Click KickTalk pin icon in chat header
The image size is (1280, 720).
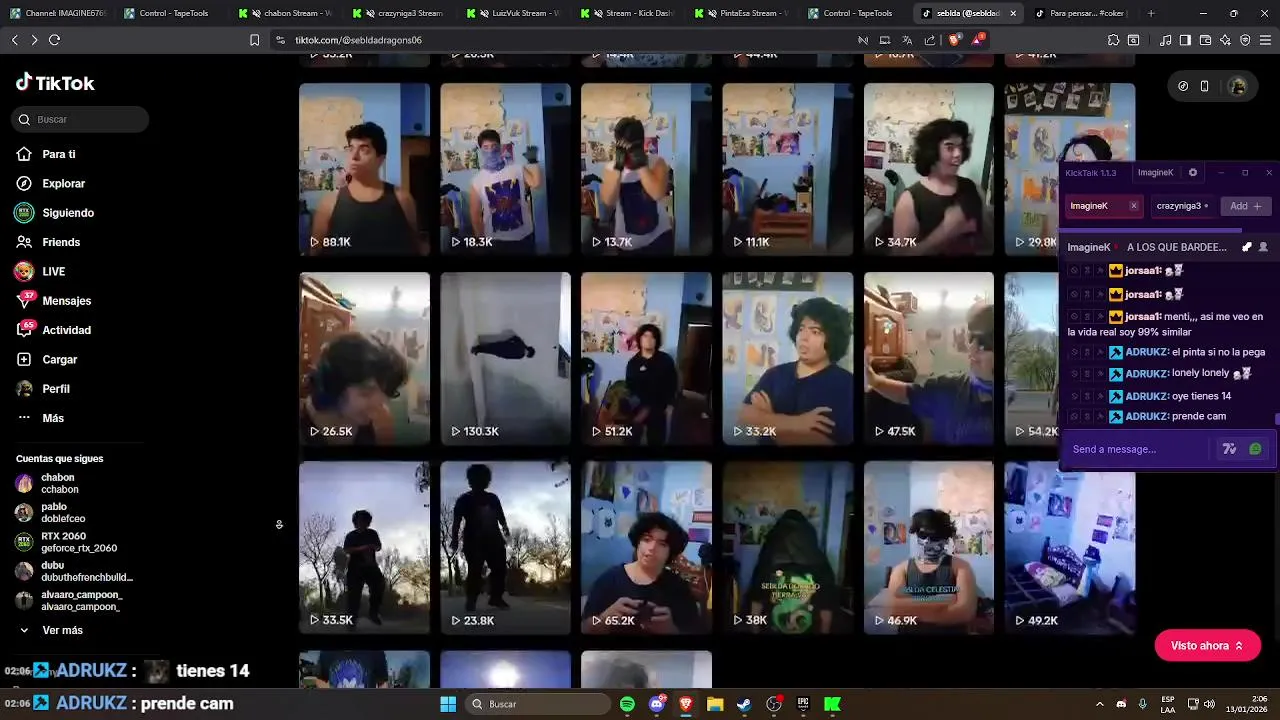coord(1246,247)
